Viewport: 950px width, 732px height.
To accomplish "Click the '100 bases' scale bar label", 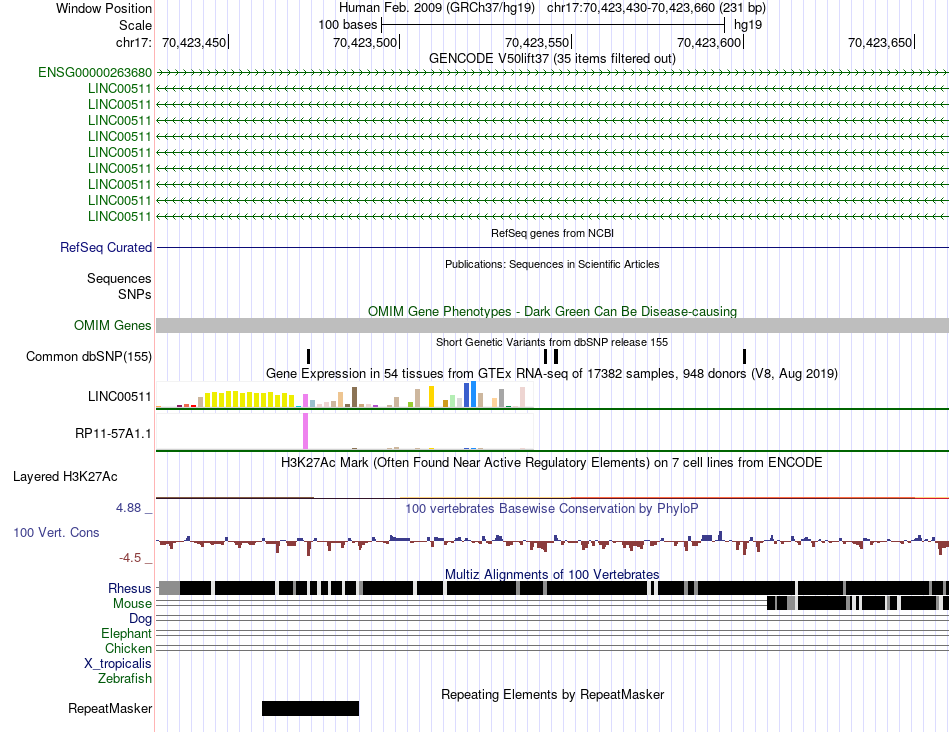I will pos(348,25).
